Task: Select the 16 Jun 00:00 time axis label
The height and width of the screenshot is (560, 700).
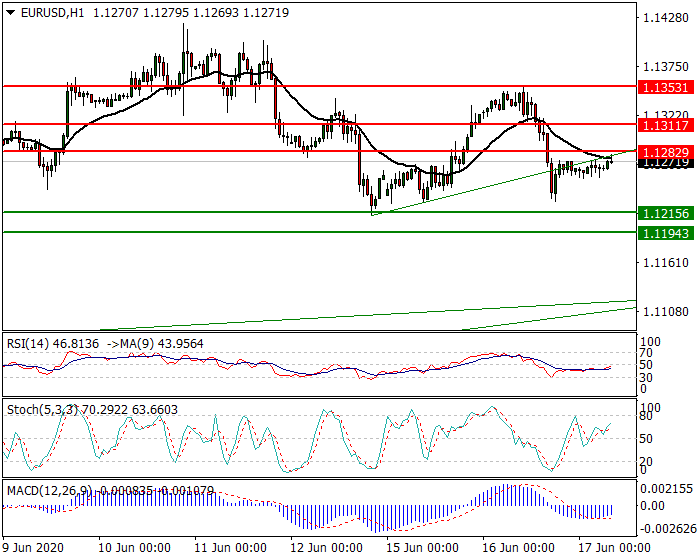Action: tap(518, 547)
